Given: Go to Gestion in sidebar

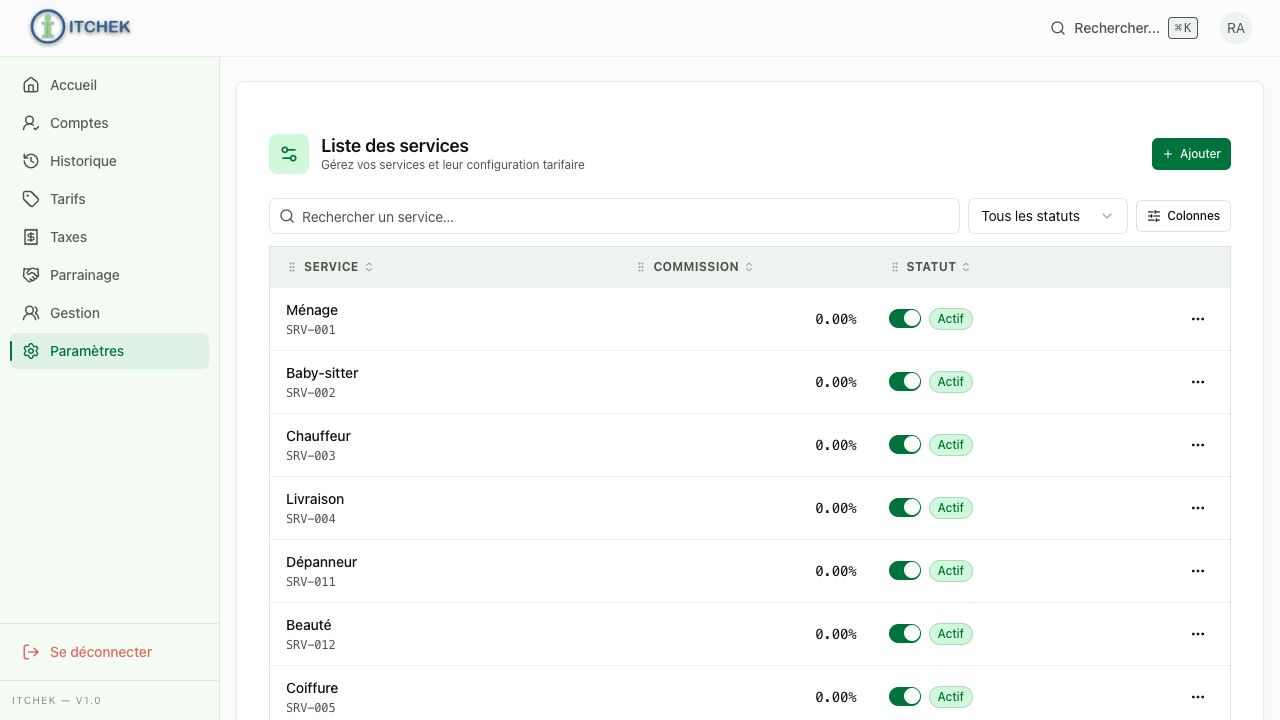Looking at the screenshot, I should (109, 313).
